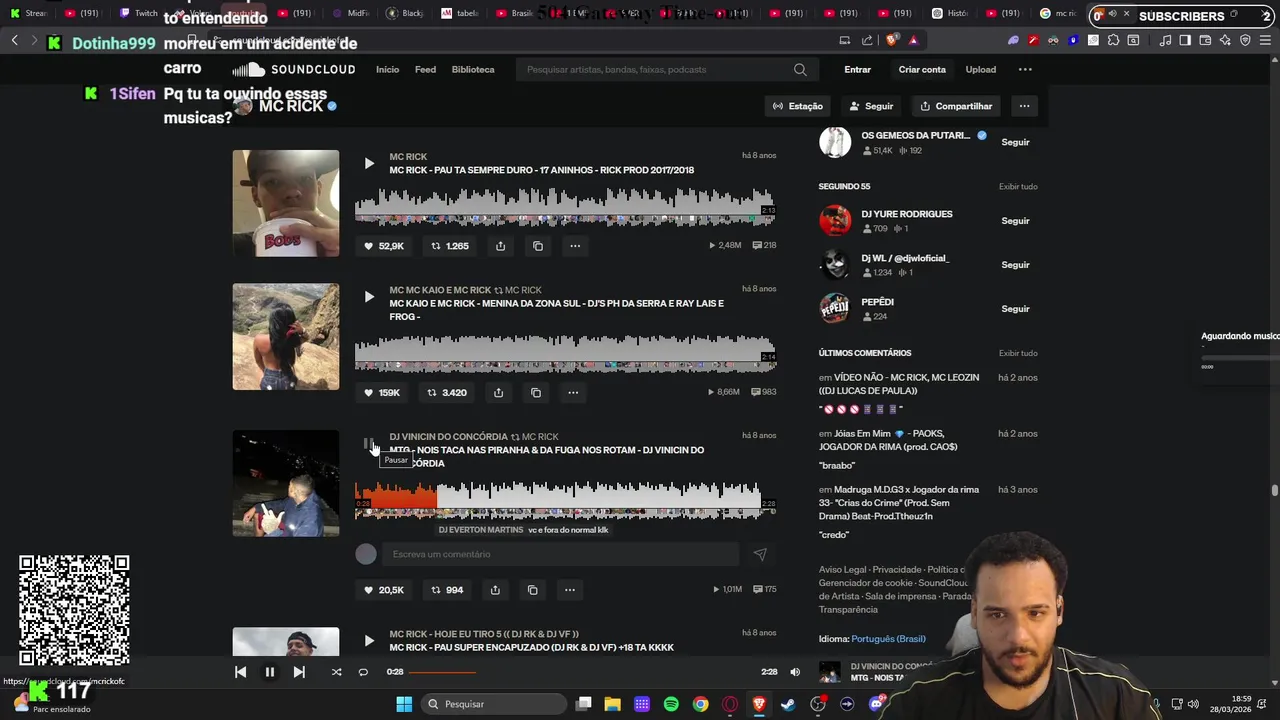
Task: Start the Estação station button
Action: pyautogui.click(x=797, y=106)
